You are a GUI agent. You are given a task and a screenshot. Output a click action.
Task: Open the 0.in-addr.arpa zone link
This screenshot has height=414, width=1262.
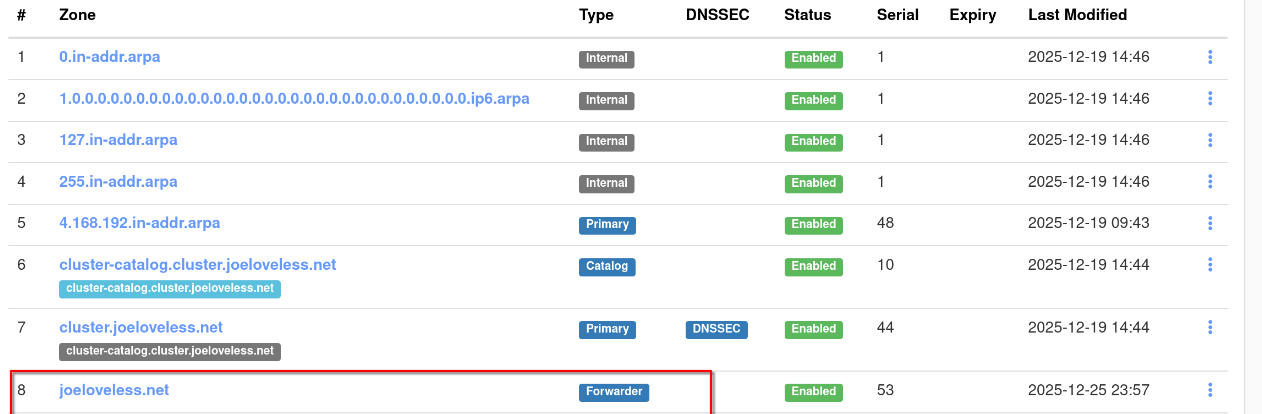pos(109,57)
